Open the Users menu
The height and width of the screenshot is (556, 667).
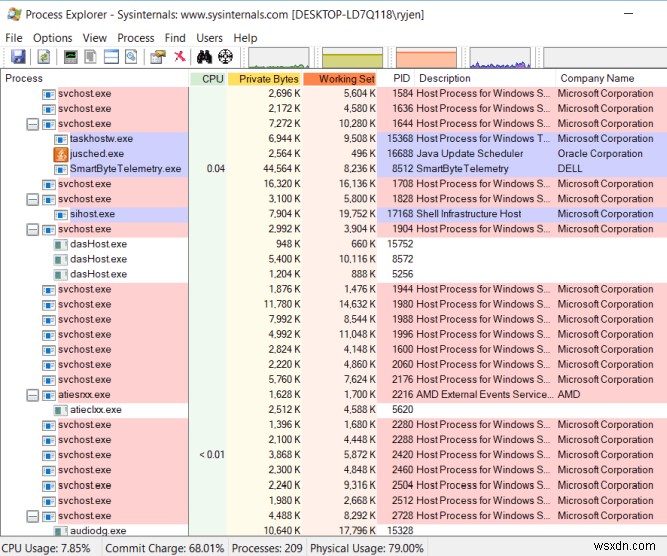(209, 38)
